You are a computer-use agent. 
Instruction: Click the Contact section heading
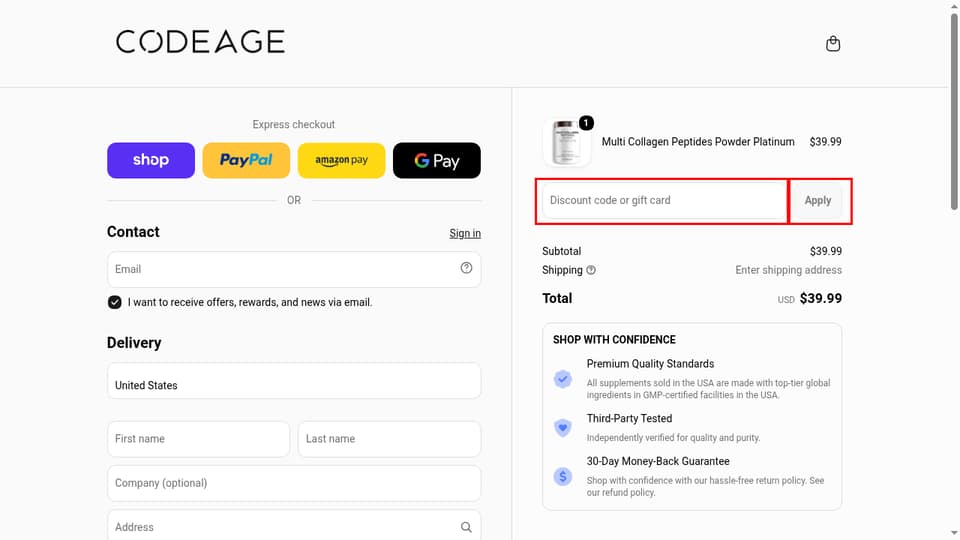[133, 232]
